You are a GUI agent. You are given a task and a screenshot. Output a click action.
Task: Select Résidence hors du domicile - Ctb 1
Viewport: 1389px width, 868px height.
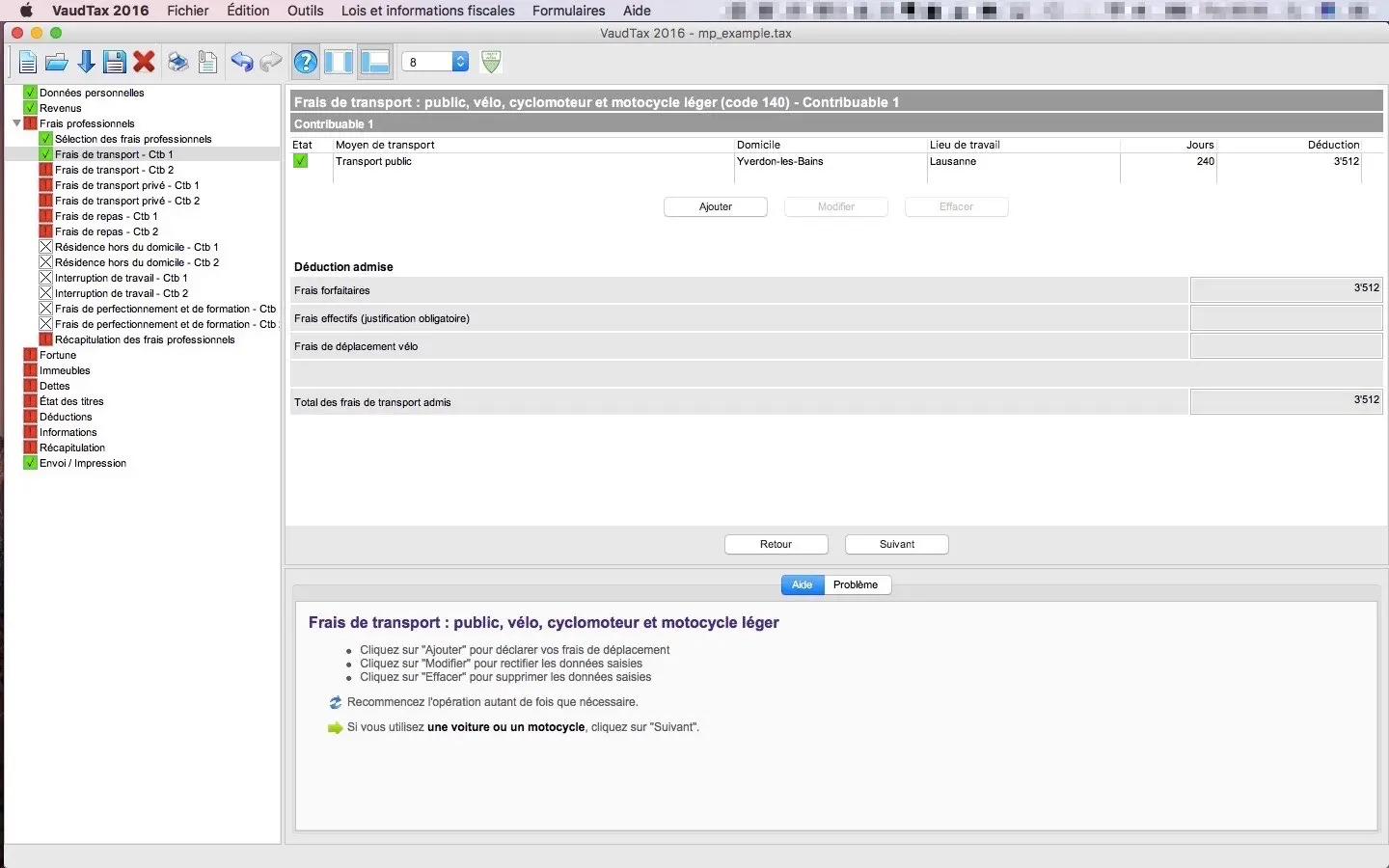point(137,247)
